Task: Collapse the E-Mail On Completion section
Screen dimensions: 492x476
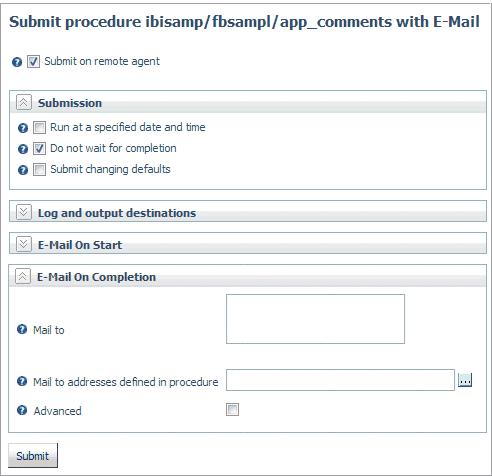Action: [x=23, y=276]
